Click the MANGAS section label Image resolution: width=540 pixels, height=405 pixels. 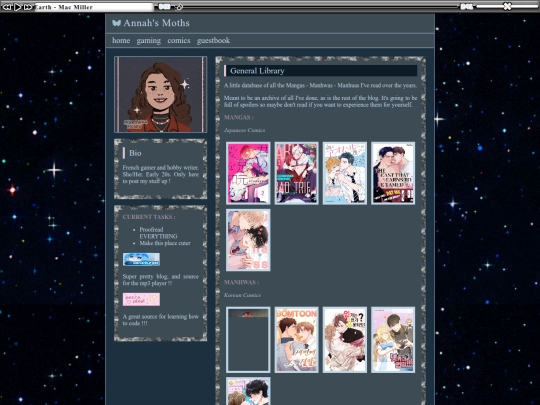239,117
